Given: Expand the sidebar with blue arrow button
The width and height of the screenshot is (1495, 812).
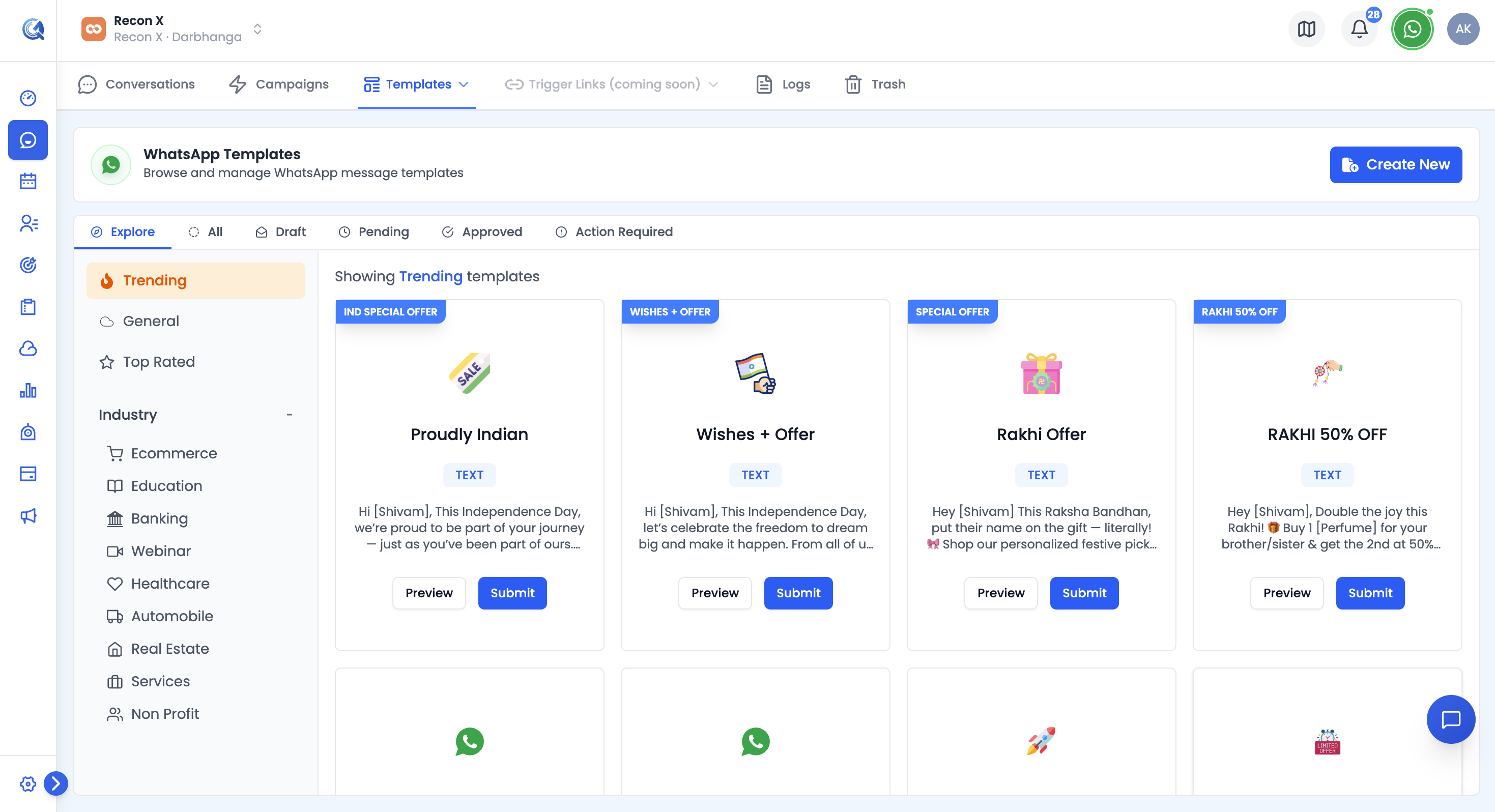Looking at the screenshot, I should coord(55,784).
